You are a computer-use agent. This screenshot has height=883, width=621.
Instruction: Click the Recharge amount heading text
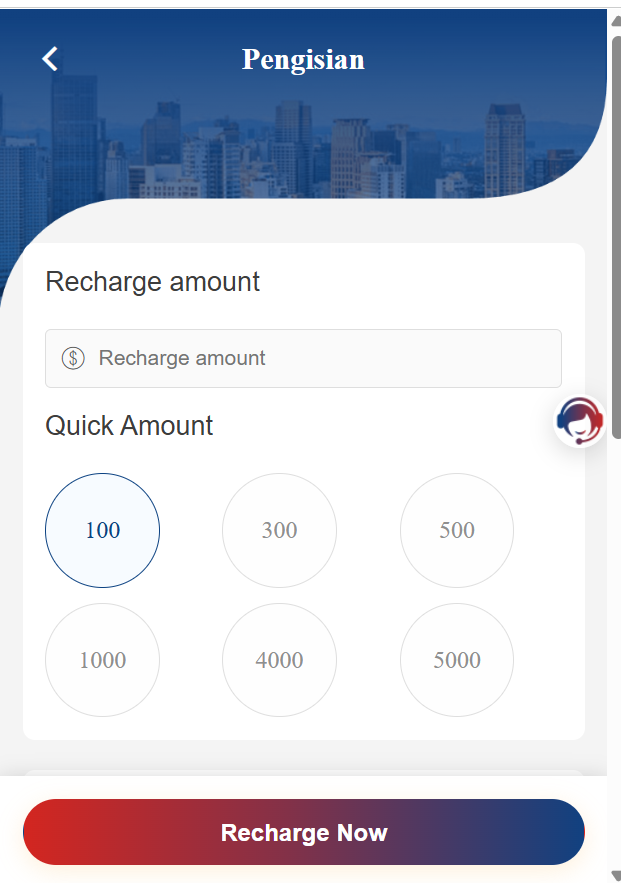[x=152, y=282]
